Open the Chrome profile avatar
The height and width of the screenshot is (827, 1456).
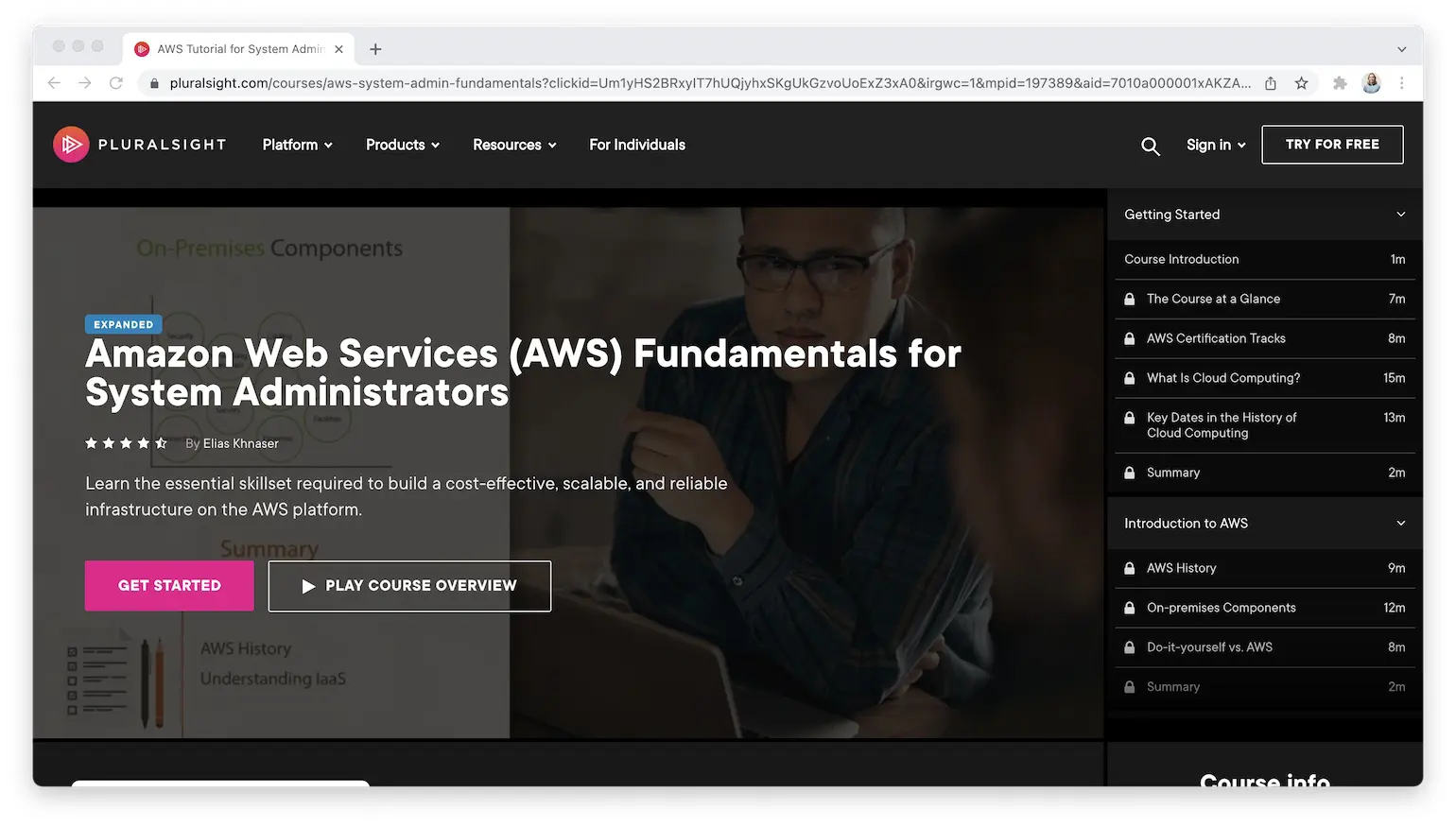[x=1371, y=83]
